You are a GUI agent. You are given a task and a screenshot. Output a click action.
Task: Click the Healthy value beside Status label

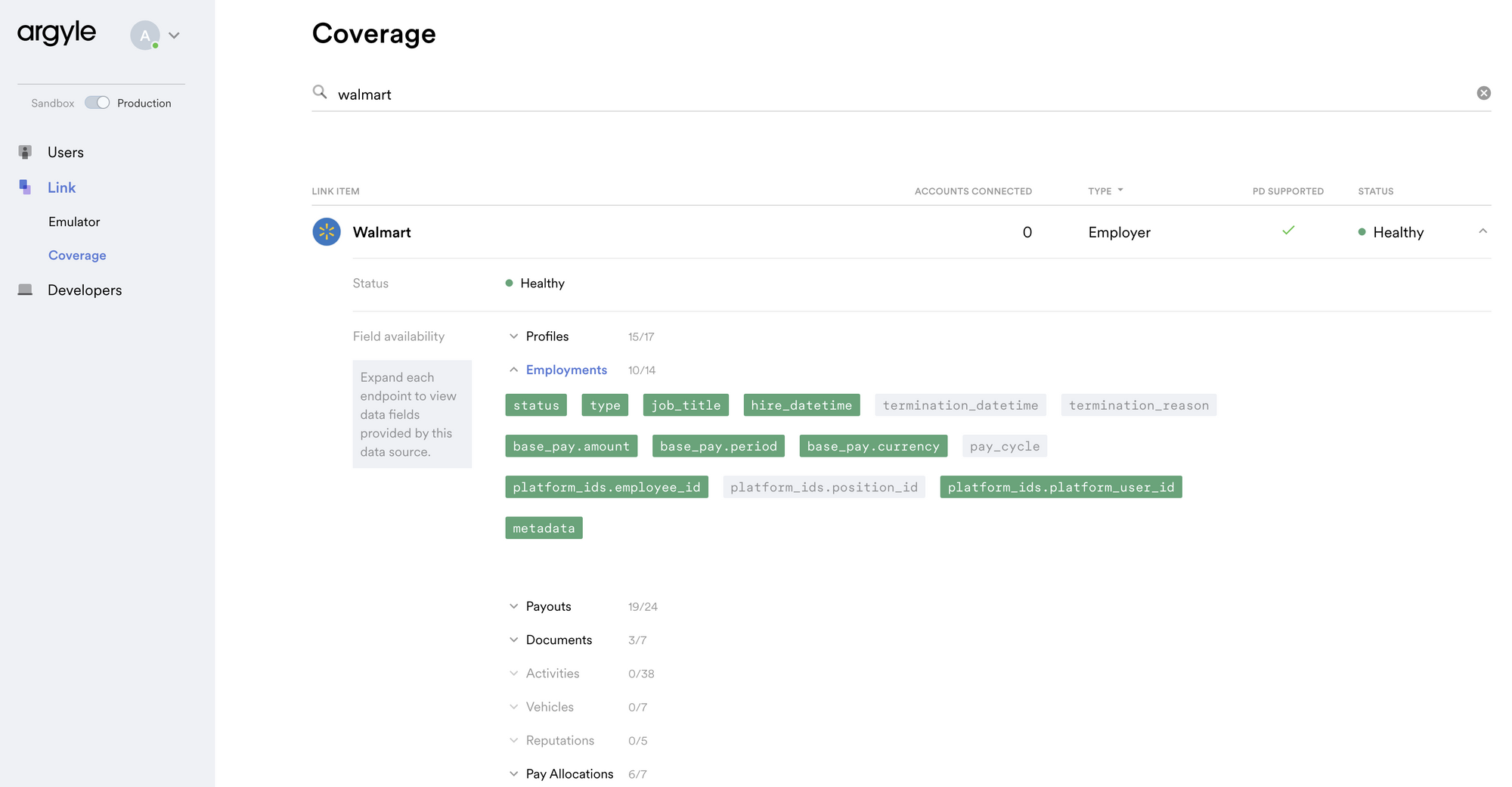pos(535,284)
